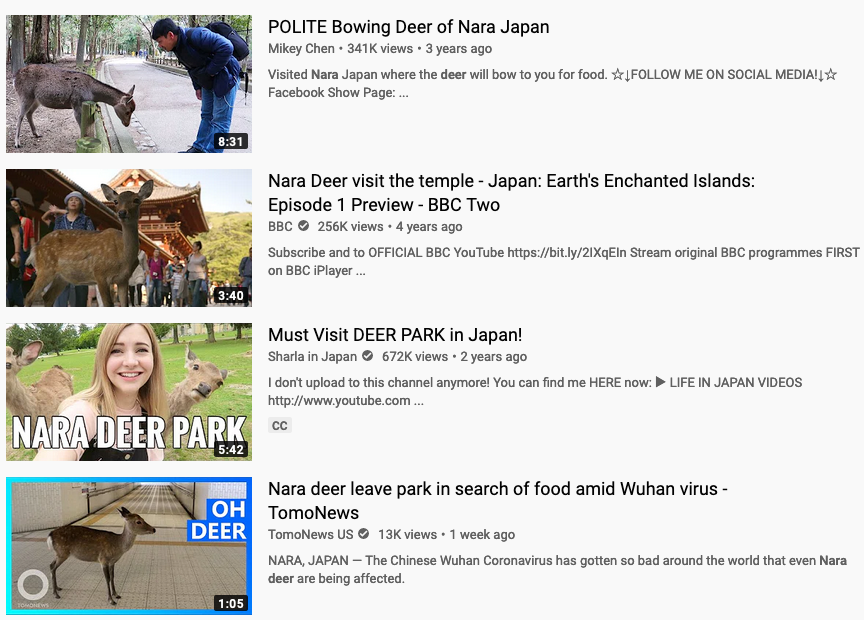The image size is (864, 620).
Task: Click the CC closed captions badge
Action: pyautogui.click(x=279, y=425)
